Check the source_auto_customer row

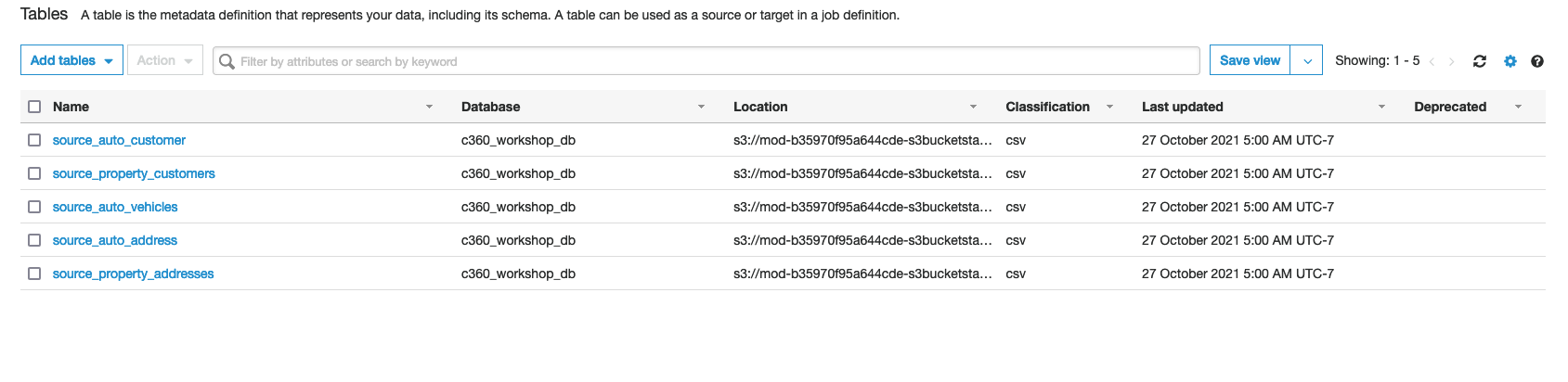(x=34, y=140)
